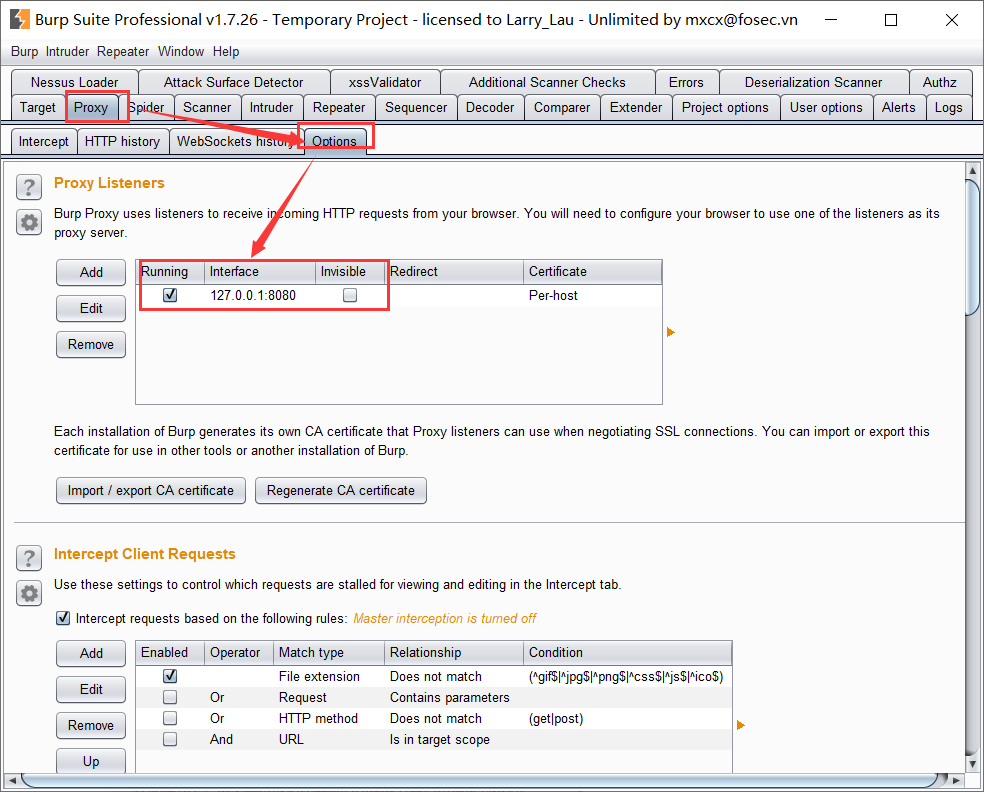
Task: Add a new intercept client request rule
Action: pyautogui.click(x=91, y=653)
